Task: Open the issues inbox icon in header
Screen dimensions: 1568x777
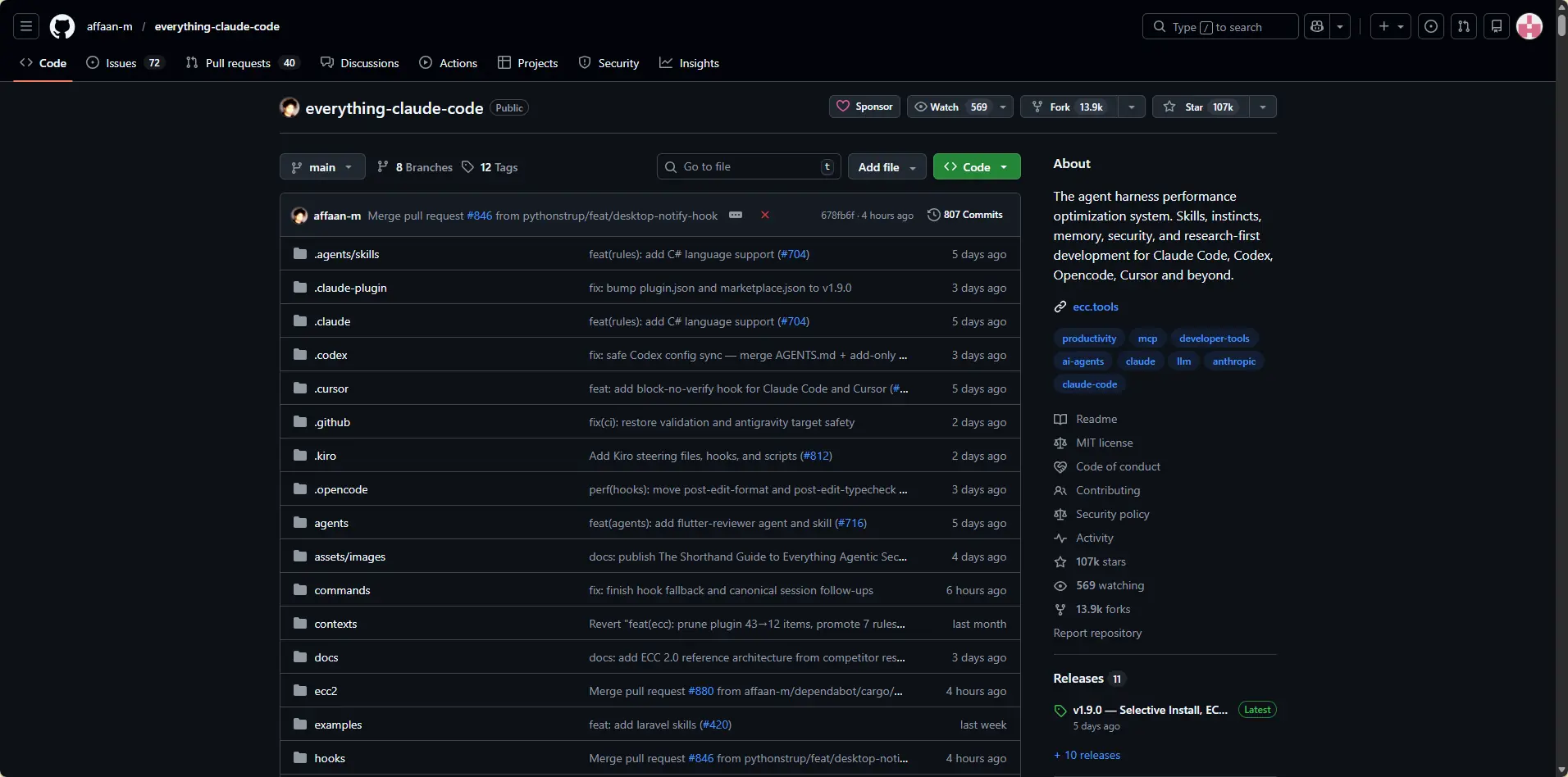Action: (x=1431, y=26)
